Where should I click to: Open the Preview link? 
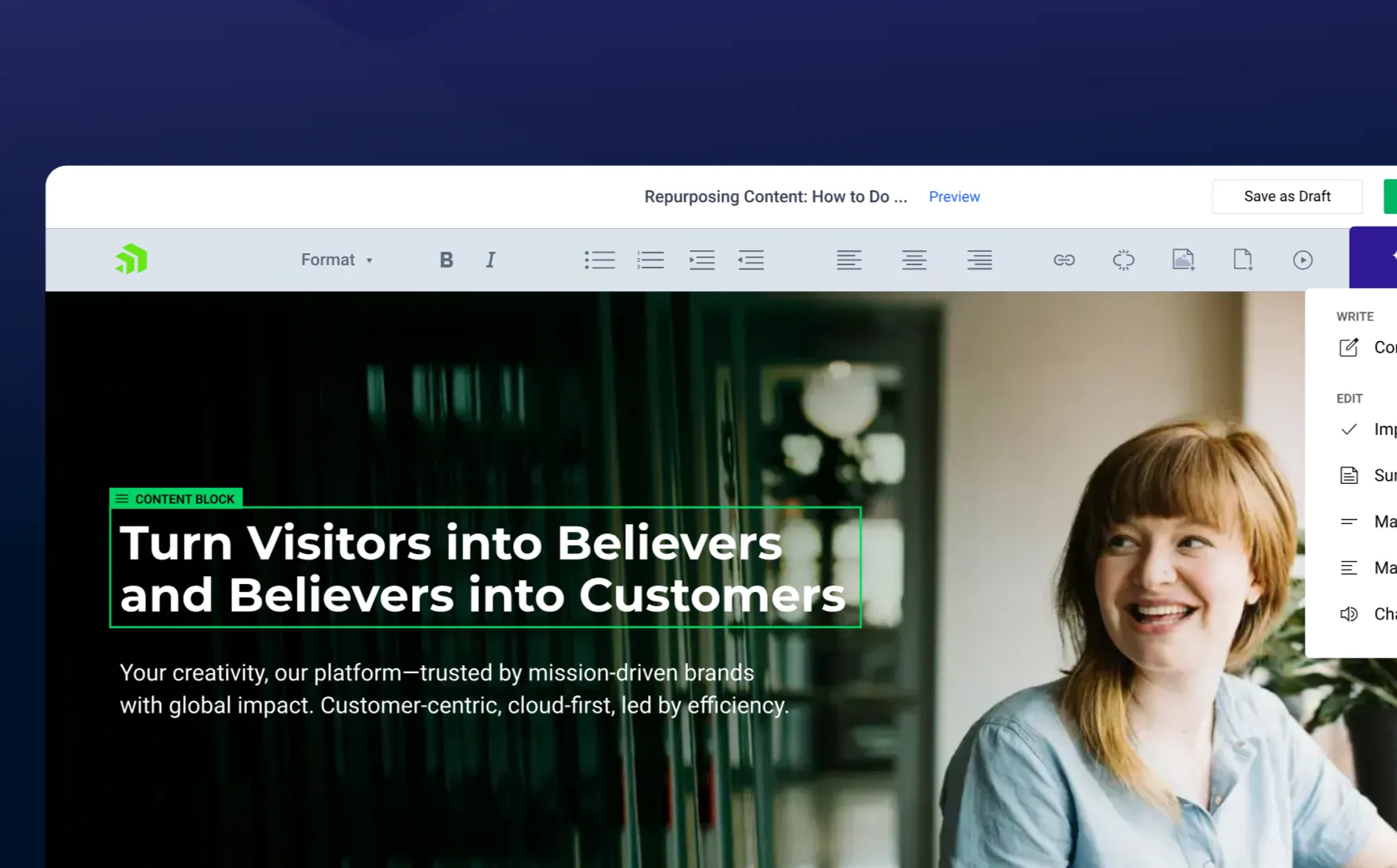[x=954, y=196]
